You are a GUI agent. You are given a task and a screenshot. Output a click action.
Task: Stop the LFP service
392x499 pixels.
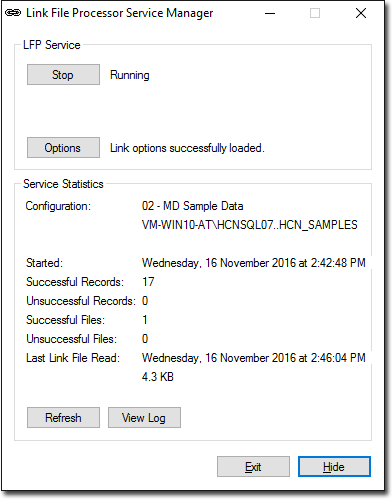[x=63, y=75]
